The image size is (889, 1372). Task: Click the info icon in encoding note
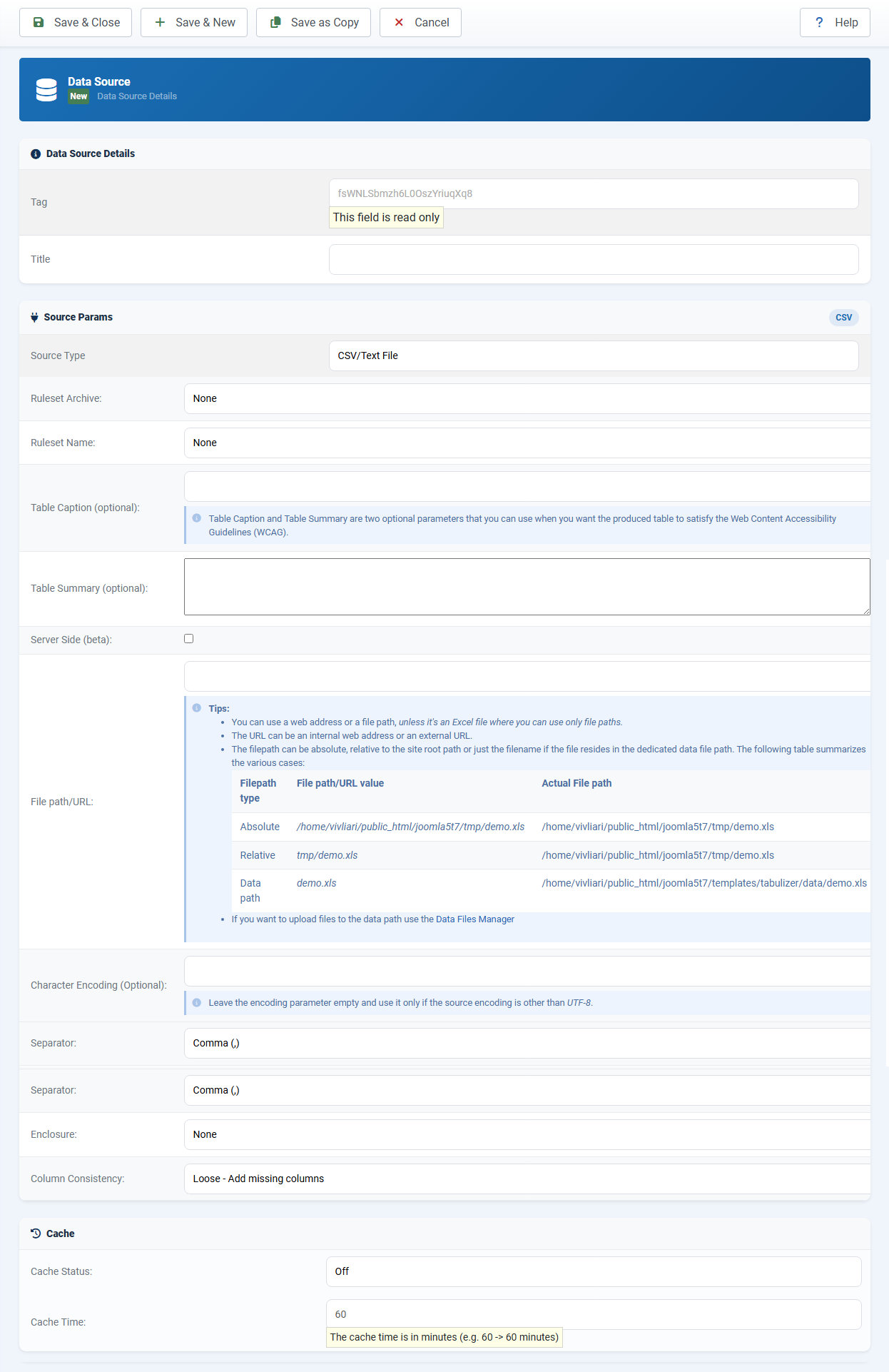(197, 1002)
